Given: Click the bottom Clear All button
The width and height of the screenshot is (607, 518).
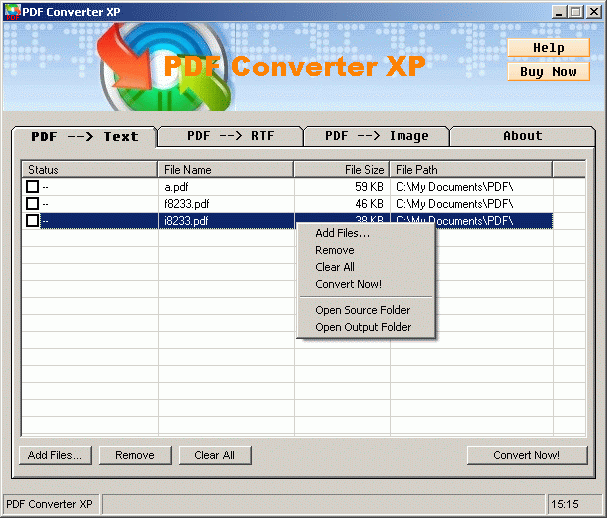Looking at the screenshot, I should 214,455.
